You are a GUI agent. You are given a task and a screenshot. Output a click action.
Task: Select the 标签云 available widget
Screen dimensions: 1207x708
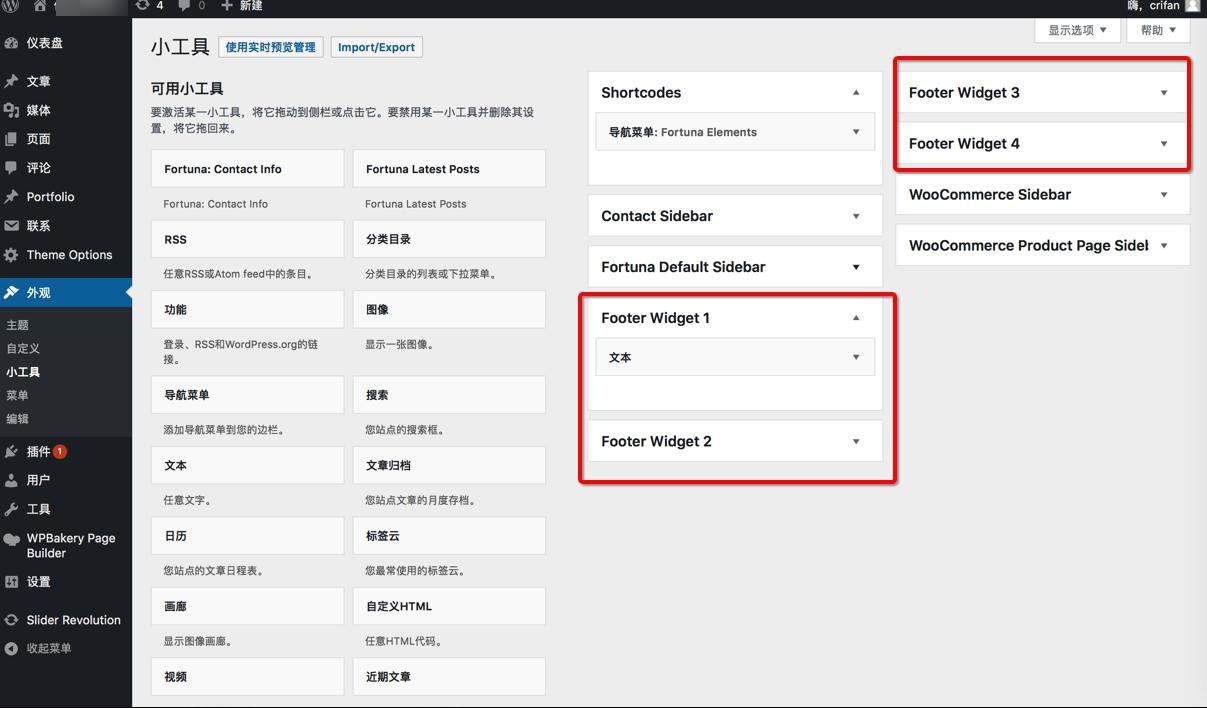449,536
